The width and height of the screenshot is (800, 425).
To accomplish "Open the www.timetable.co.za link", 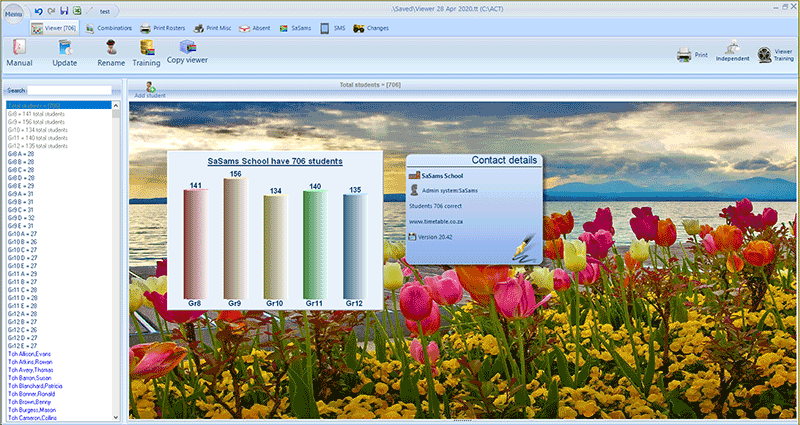I will click(436, 222).
